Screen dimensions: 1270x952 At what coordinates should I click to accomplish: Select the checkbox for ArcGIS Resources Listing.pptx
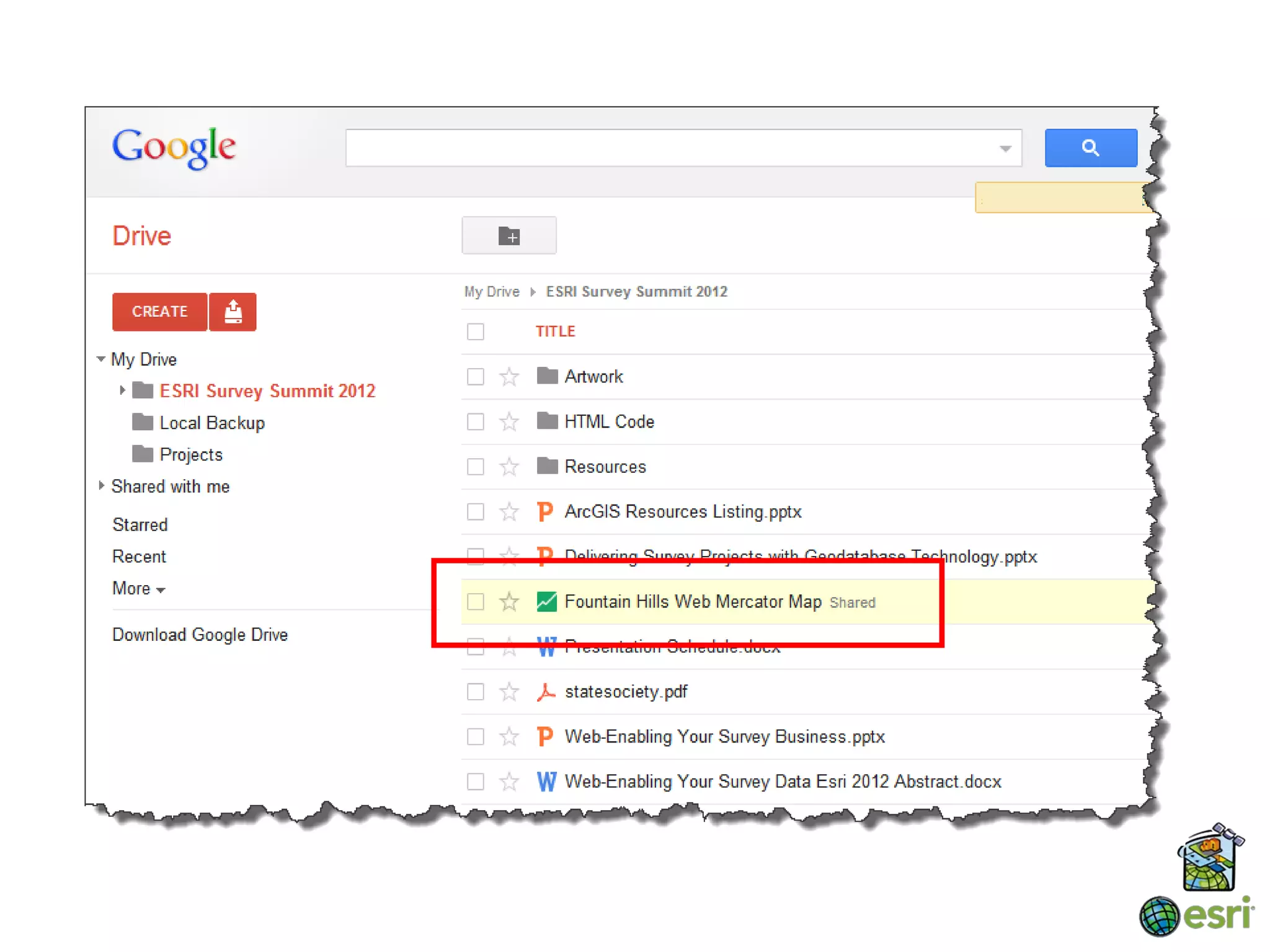[476, 511]
